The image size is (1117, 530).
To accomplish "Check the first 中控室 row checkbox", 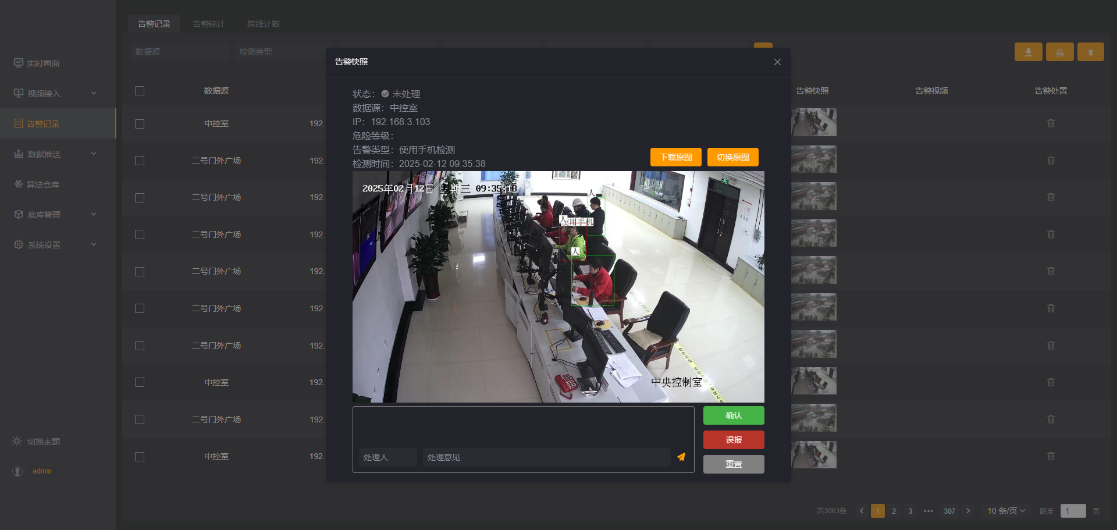I will click(140, 123).
